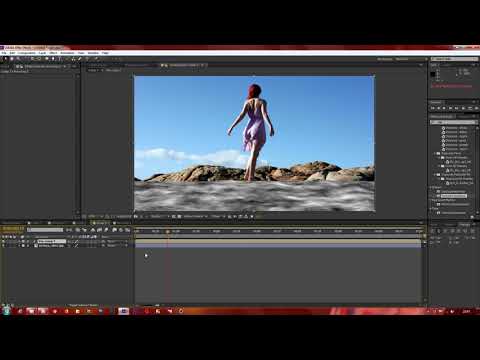Focus the timeline layer search field
Screen dimensions: 480x360
tap(45, 230)
